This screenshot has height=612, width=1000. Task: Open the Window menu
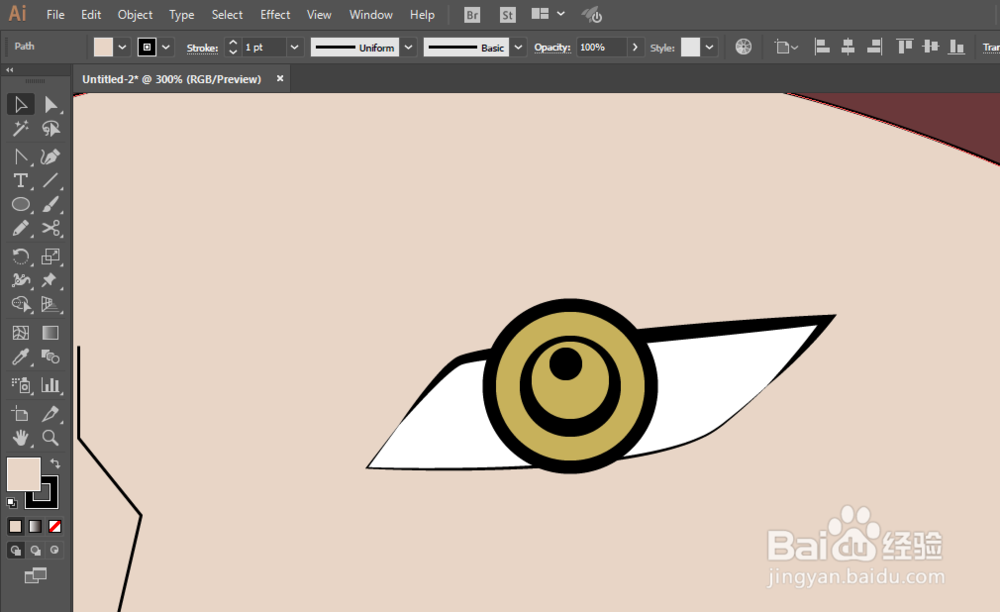371,15
